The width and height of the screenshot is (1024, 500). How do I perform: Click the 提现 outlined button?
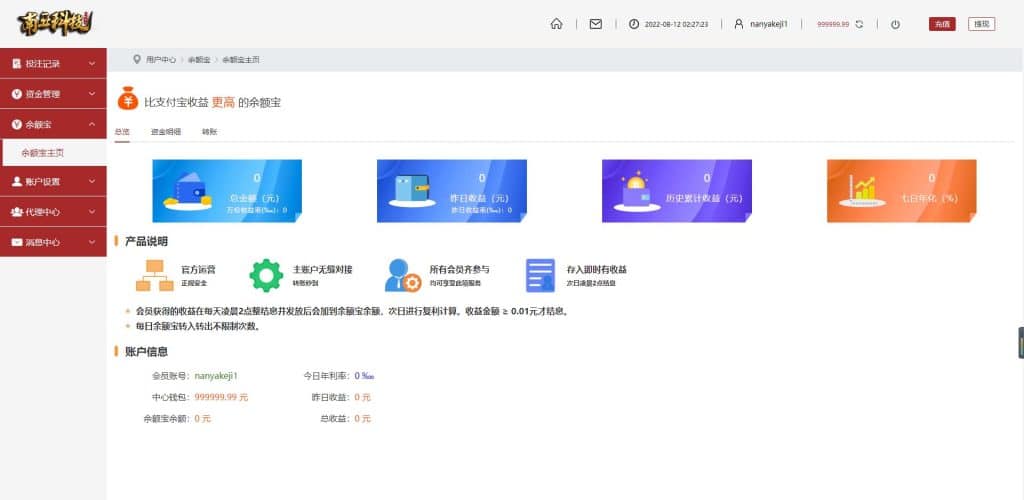pyautogui.click(x=982, y=24)
